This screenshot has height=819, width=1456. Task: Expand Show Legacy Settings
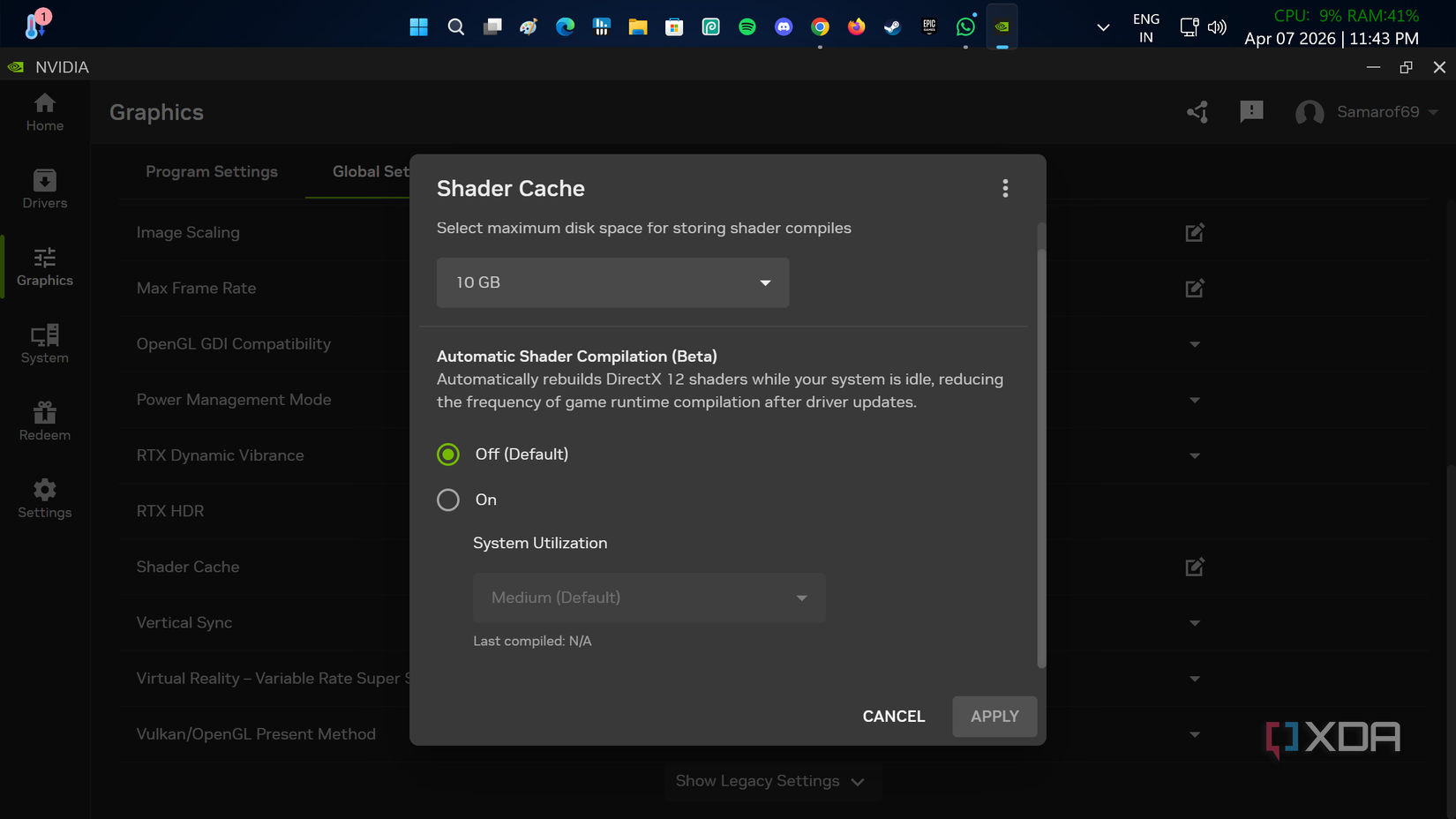click(x=770, y=781)
